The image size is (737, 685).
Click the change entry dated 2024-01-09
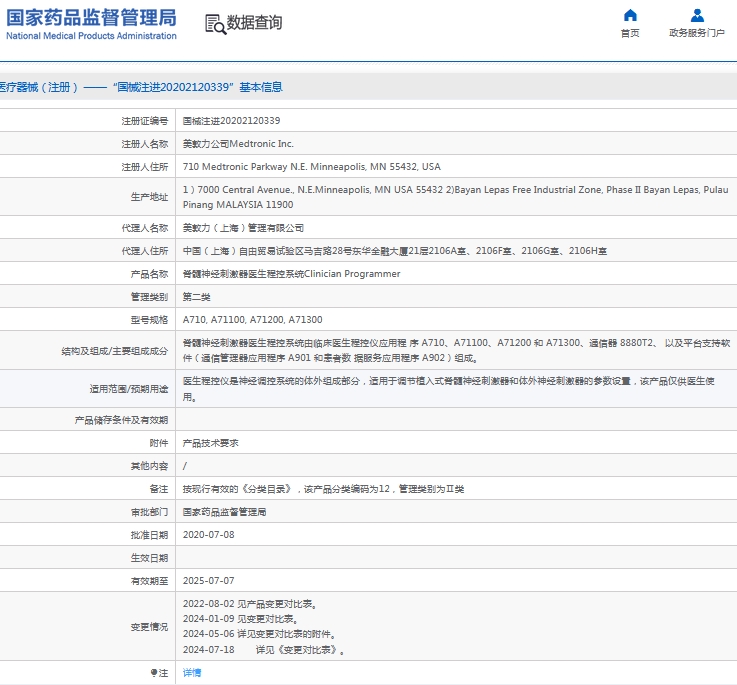coord(241,619)
